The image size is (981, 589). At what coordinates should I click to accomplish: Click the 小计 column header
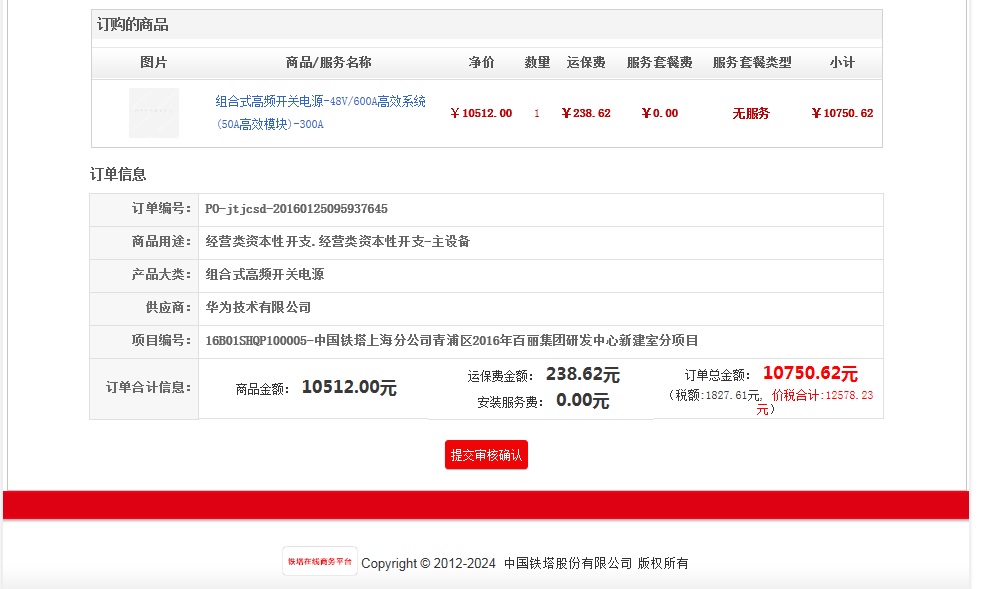842,62
